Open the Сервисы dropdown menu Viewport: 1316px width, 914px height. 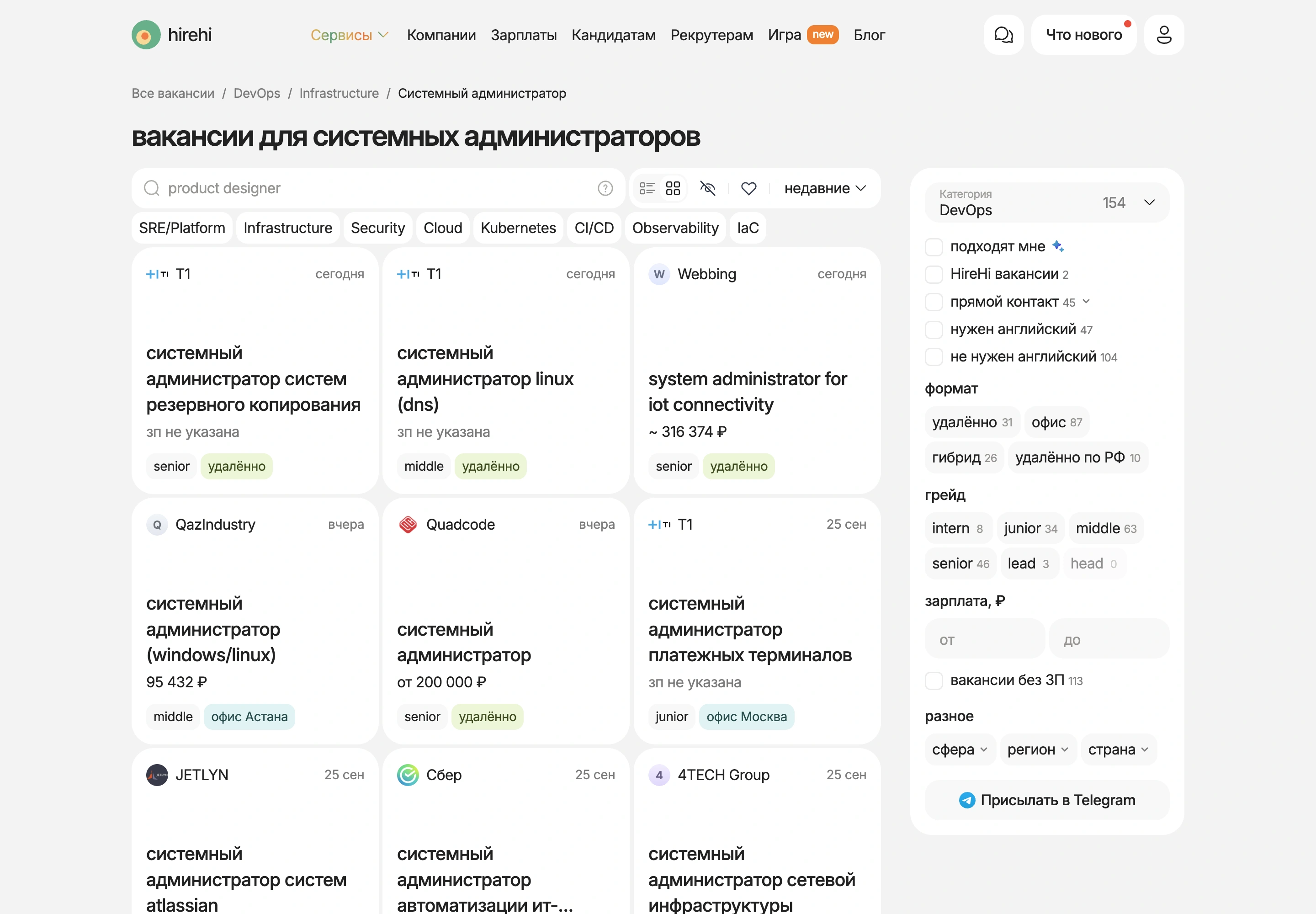350,35
